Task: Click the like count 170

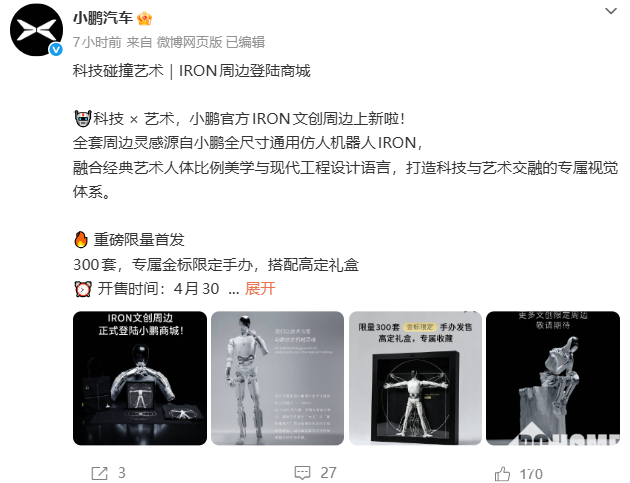Action: click(531, 474)
